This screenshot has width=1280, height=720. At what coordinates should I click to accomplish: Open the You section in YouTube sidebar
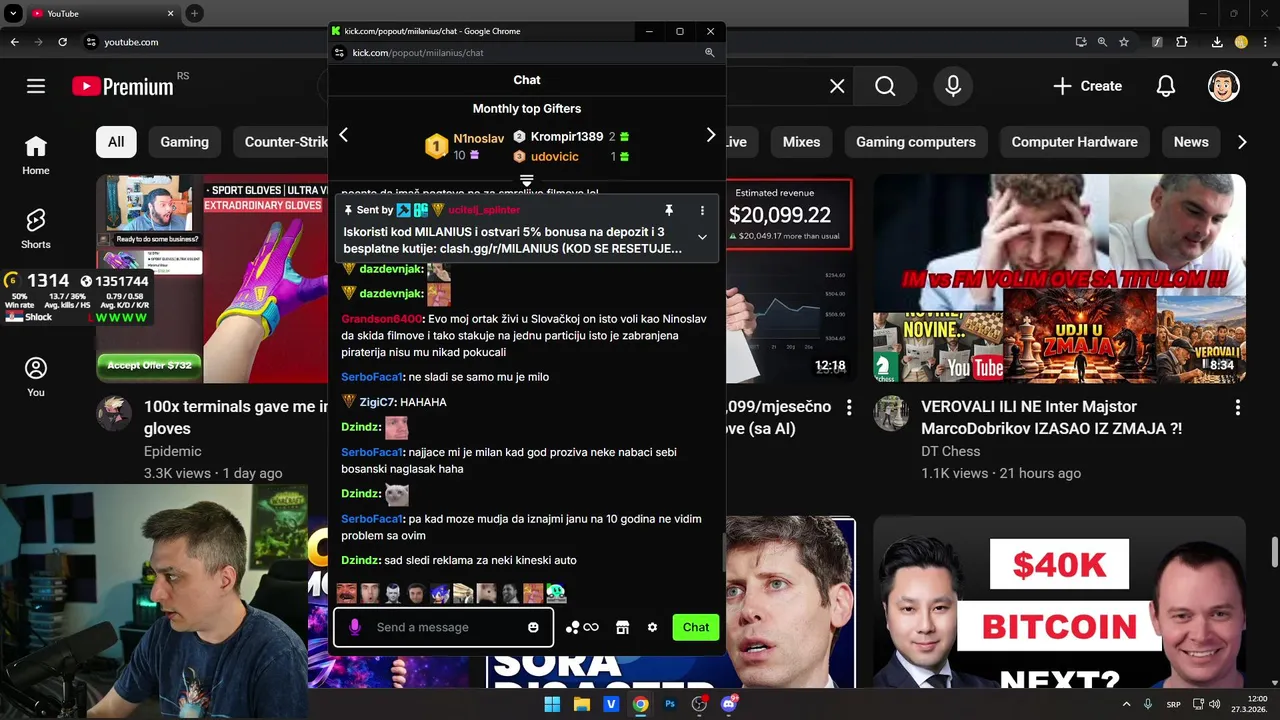pos(36,377)
